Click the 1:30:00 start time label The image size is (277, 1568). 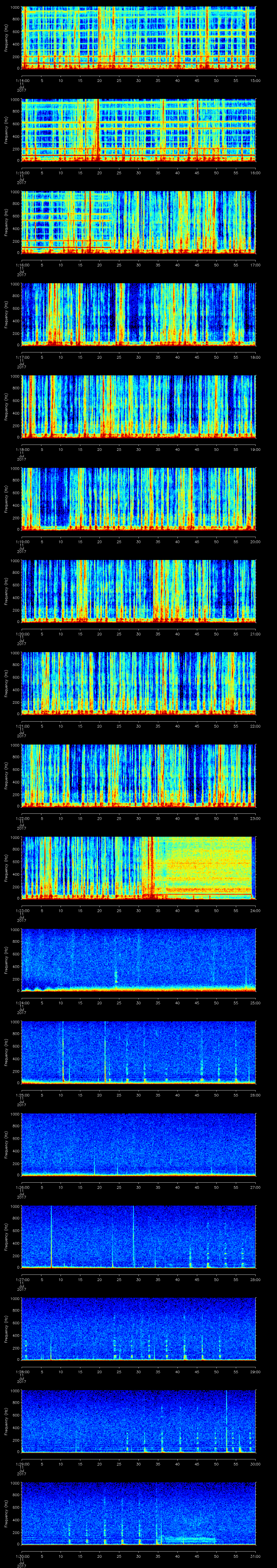22,1556
